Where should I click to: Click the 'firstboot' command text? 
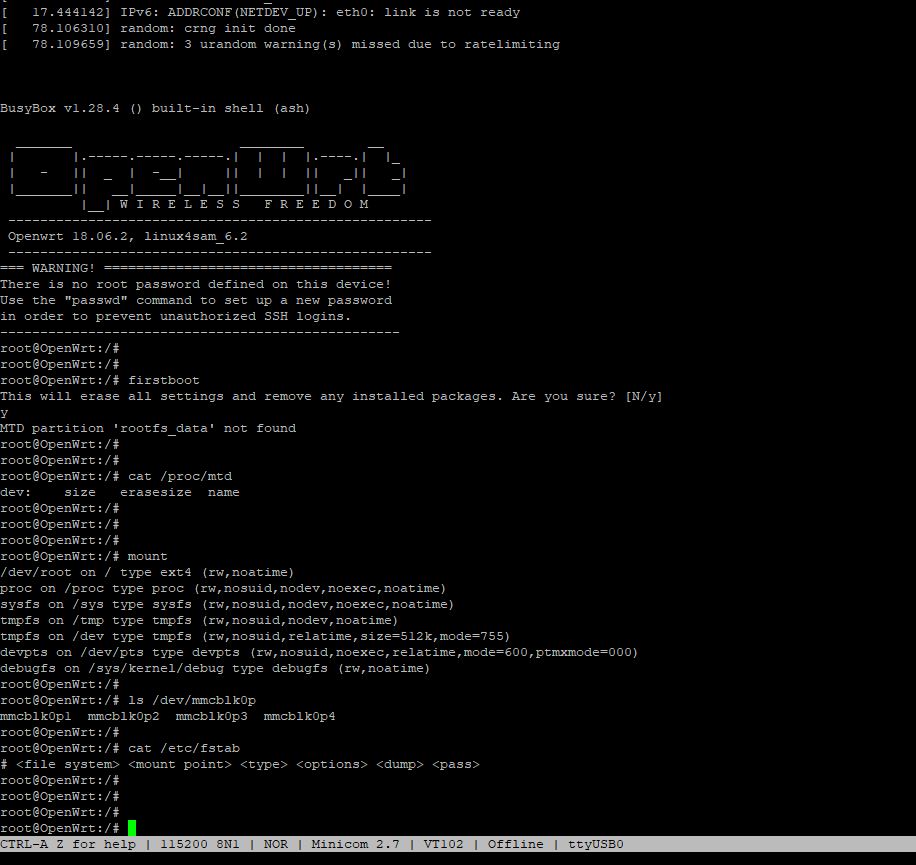164,380
